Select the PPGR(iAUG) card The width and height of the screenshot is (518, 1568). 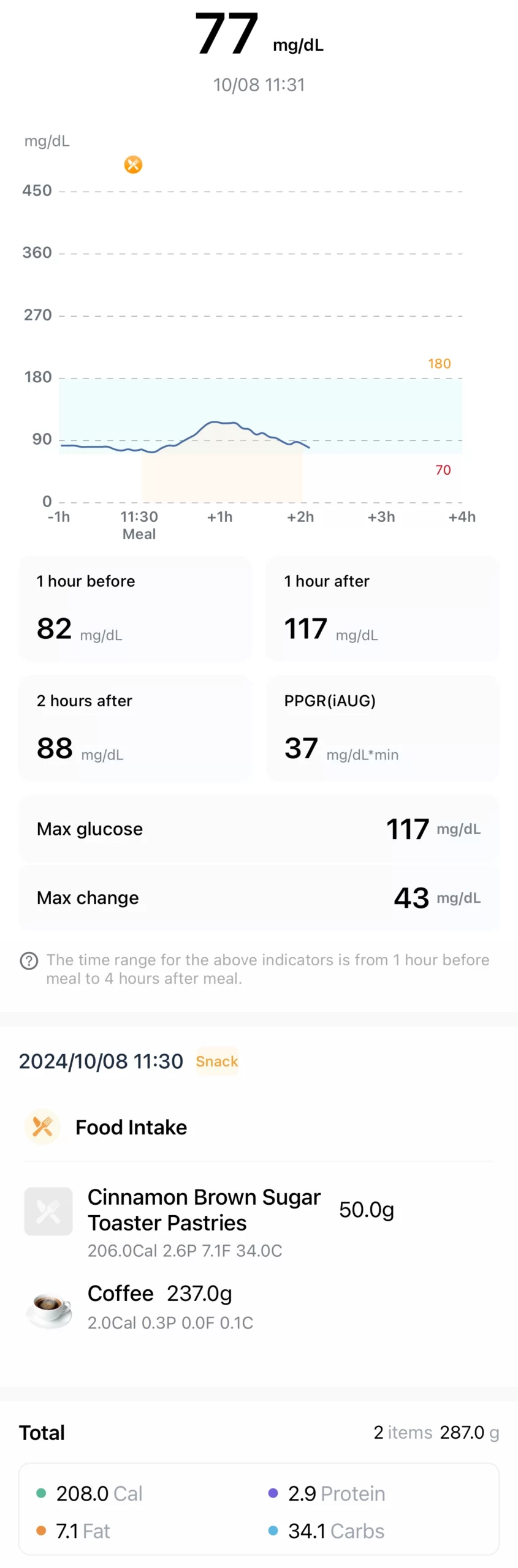coord(383,728)
